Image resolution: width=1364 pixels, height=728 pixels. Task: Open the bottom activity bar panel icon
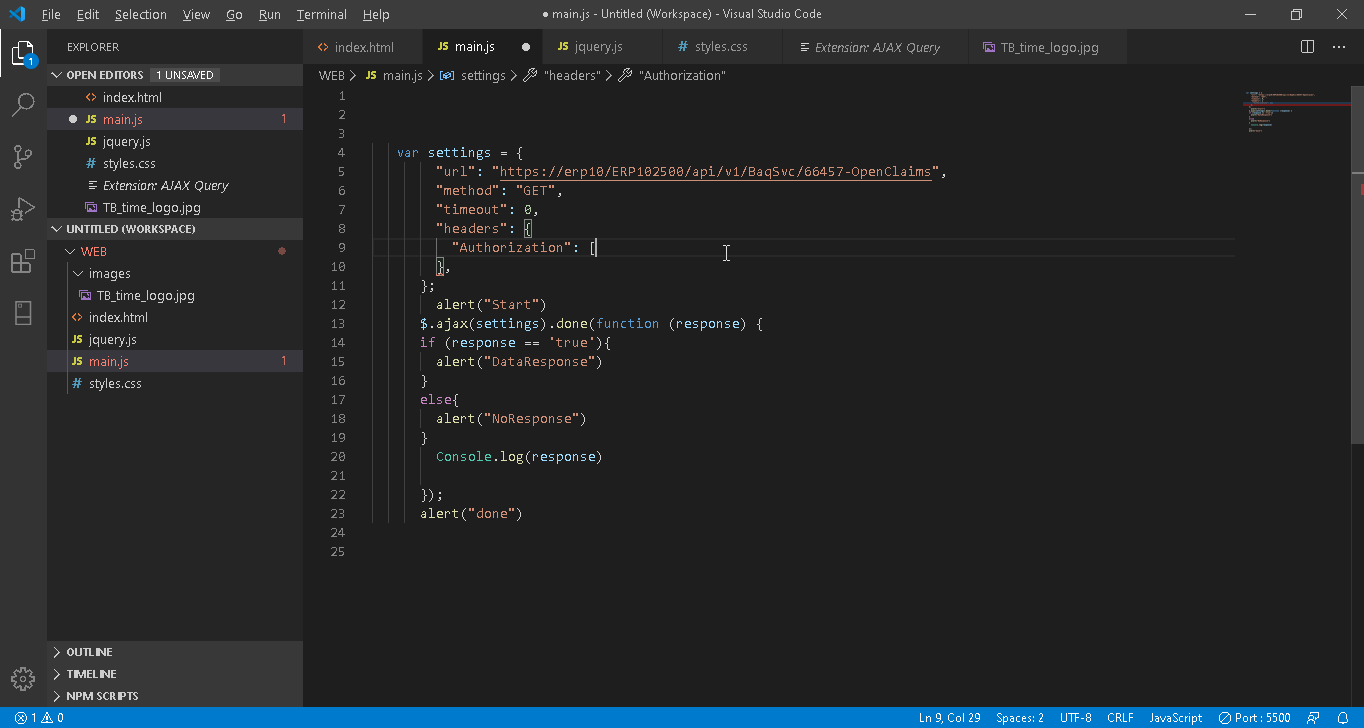[23, 313]
